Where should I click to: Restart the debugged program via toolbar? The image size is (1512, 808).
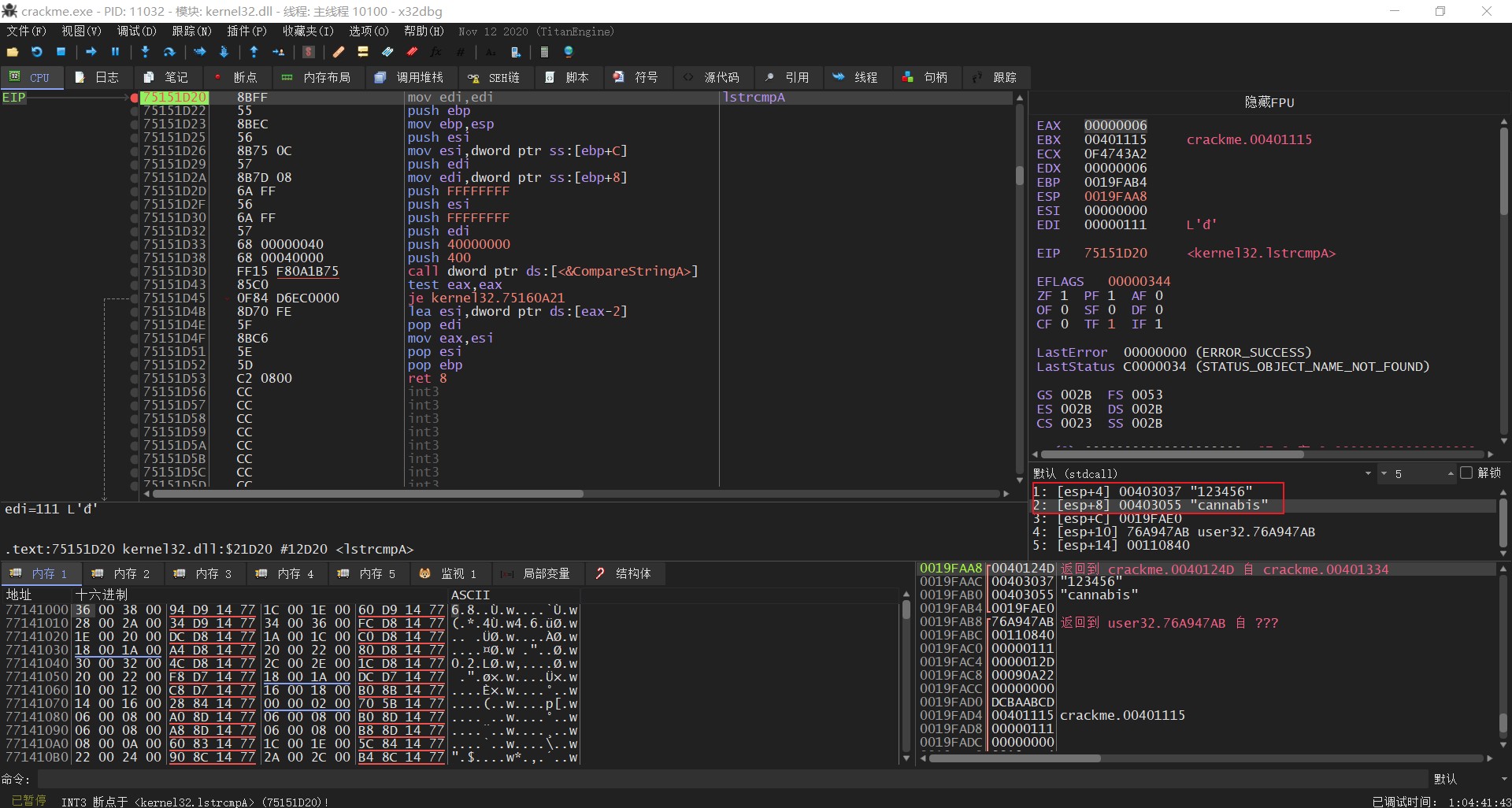[x=36, y=52]
